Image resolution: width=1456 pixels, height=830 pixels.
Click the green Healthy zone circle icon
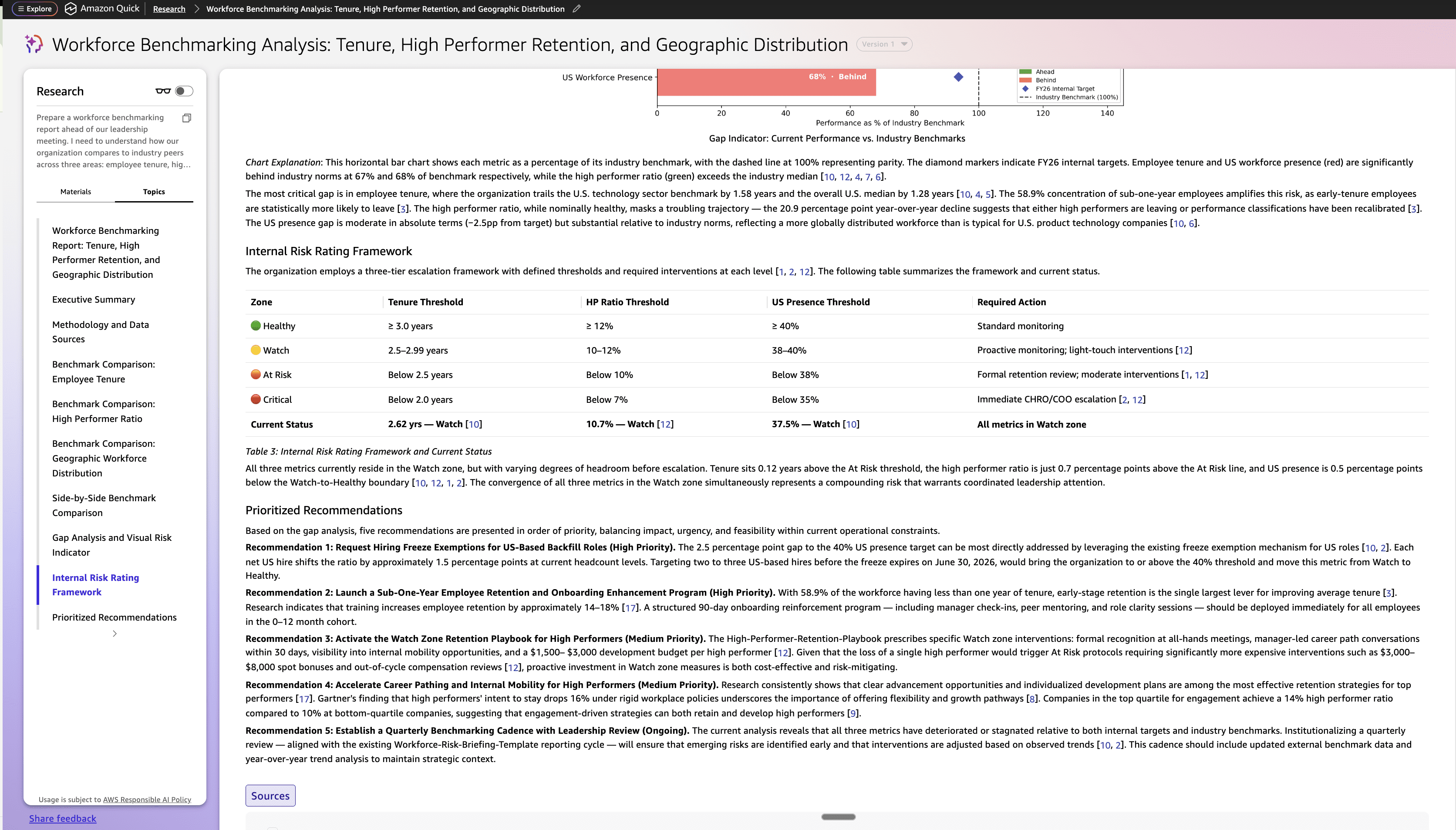pyautogui.click(x=256, y=325)
